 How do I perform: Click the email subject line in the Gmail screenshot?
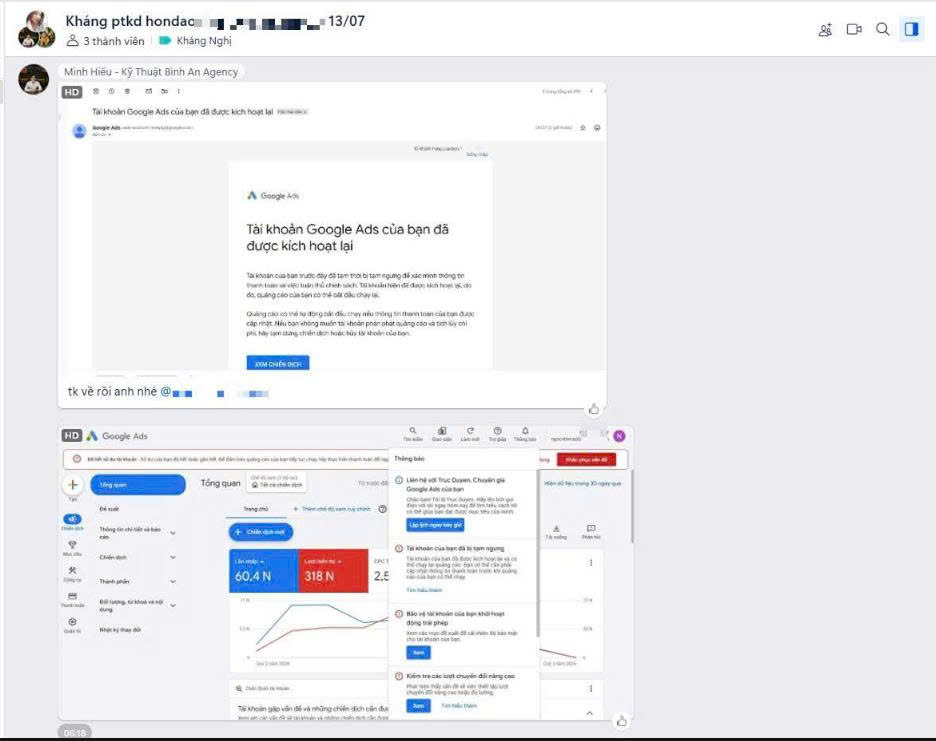182,112
